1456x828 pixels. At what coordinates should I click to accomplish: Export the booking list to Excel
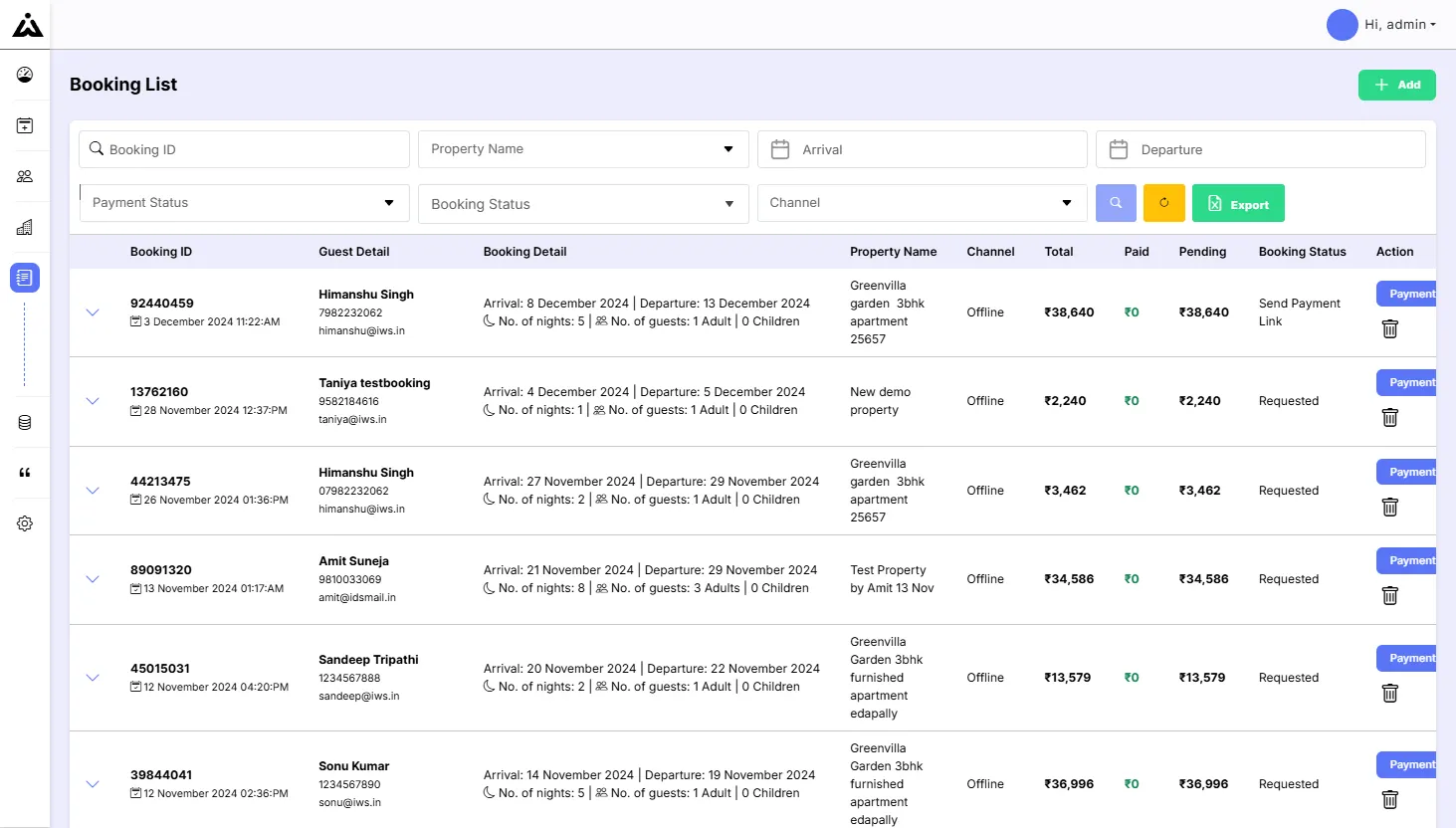[x=1238, y=203]
